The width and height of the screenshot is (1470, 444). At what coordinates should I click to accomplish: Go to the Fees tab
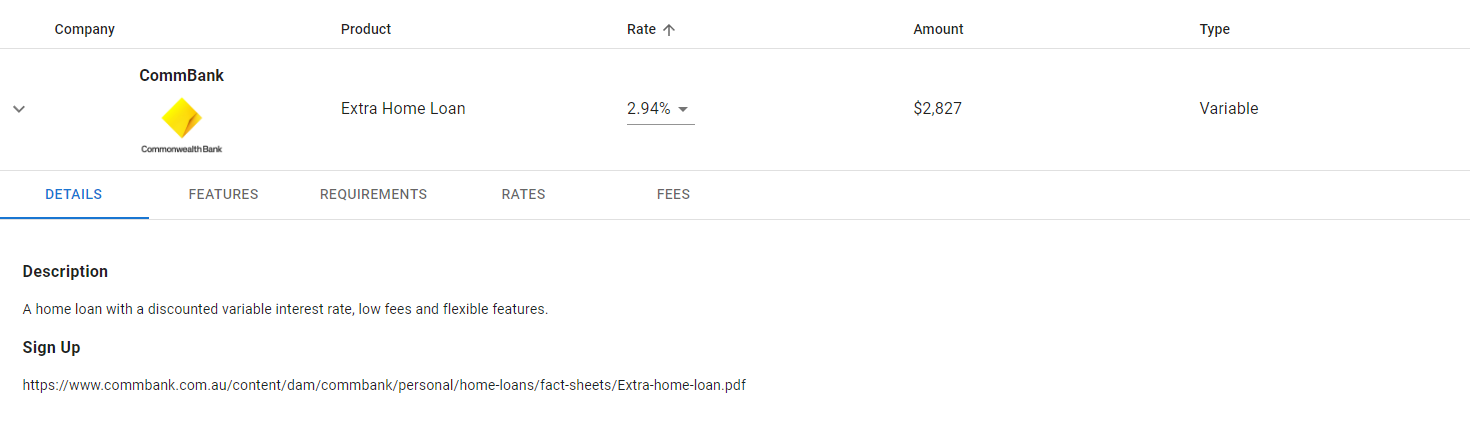[673, 194]
